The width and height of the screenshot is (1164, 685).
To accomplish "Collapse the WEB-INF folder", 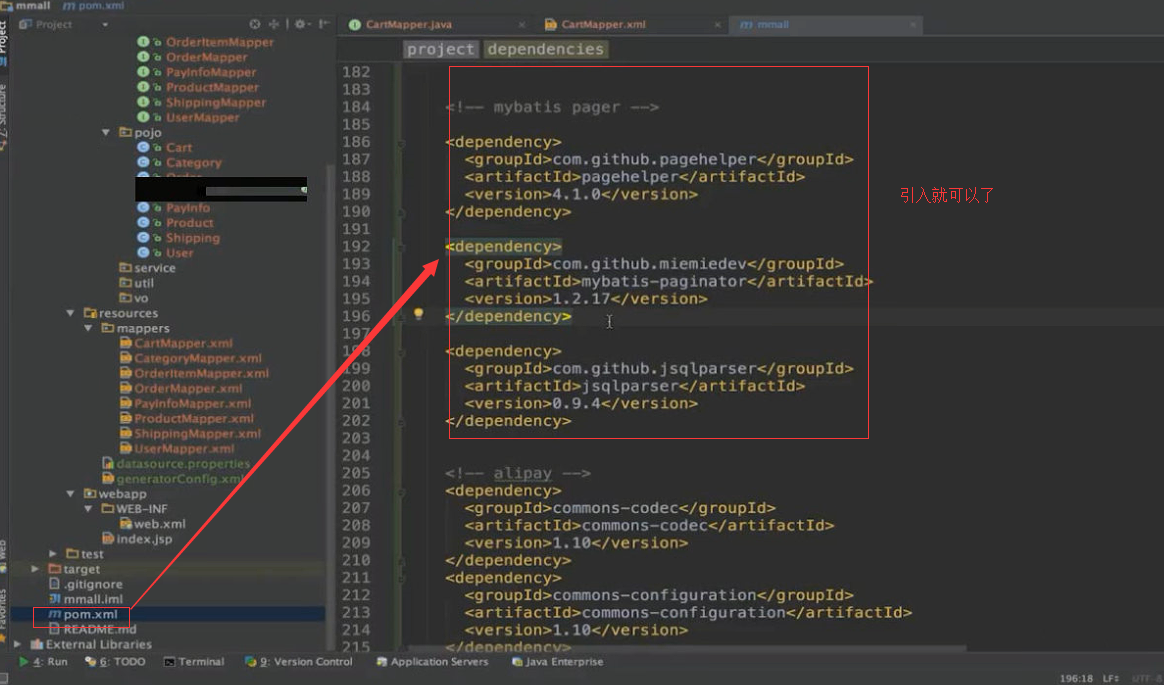I will coord(88,508).
